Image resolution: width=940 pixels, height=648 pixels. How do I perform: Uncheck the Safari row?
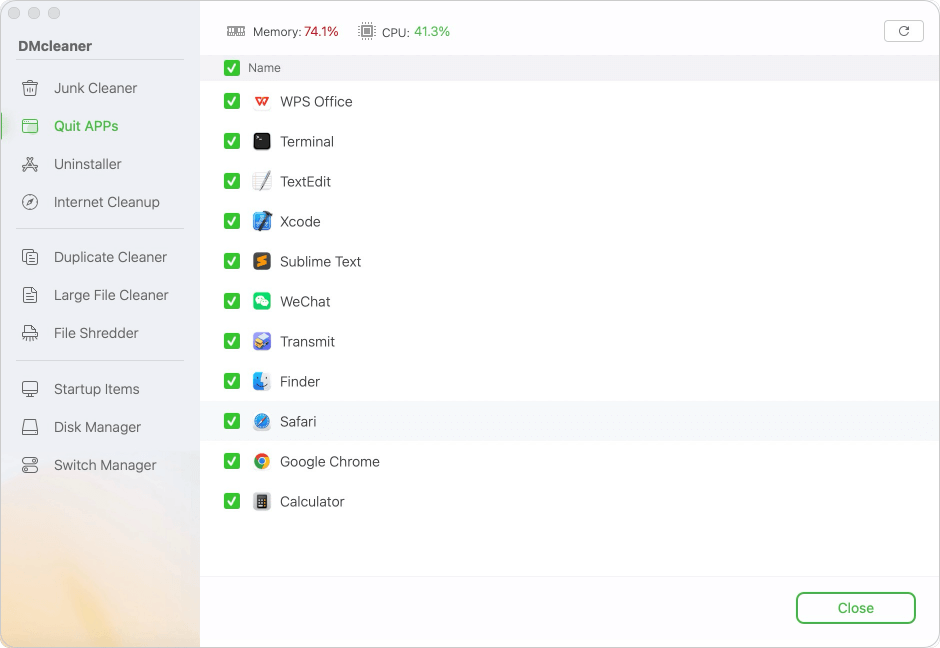point(232,421)
